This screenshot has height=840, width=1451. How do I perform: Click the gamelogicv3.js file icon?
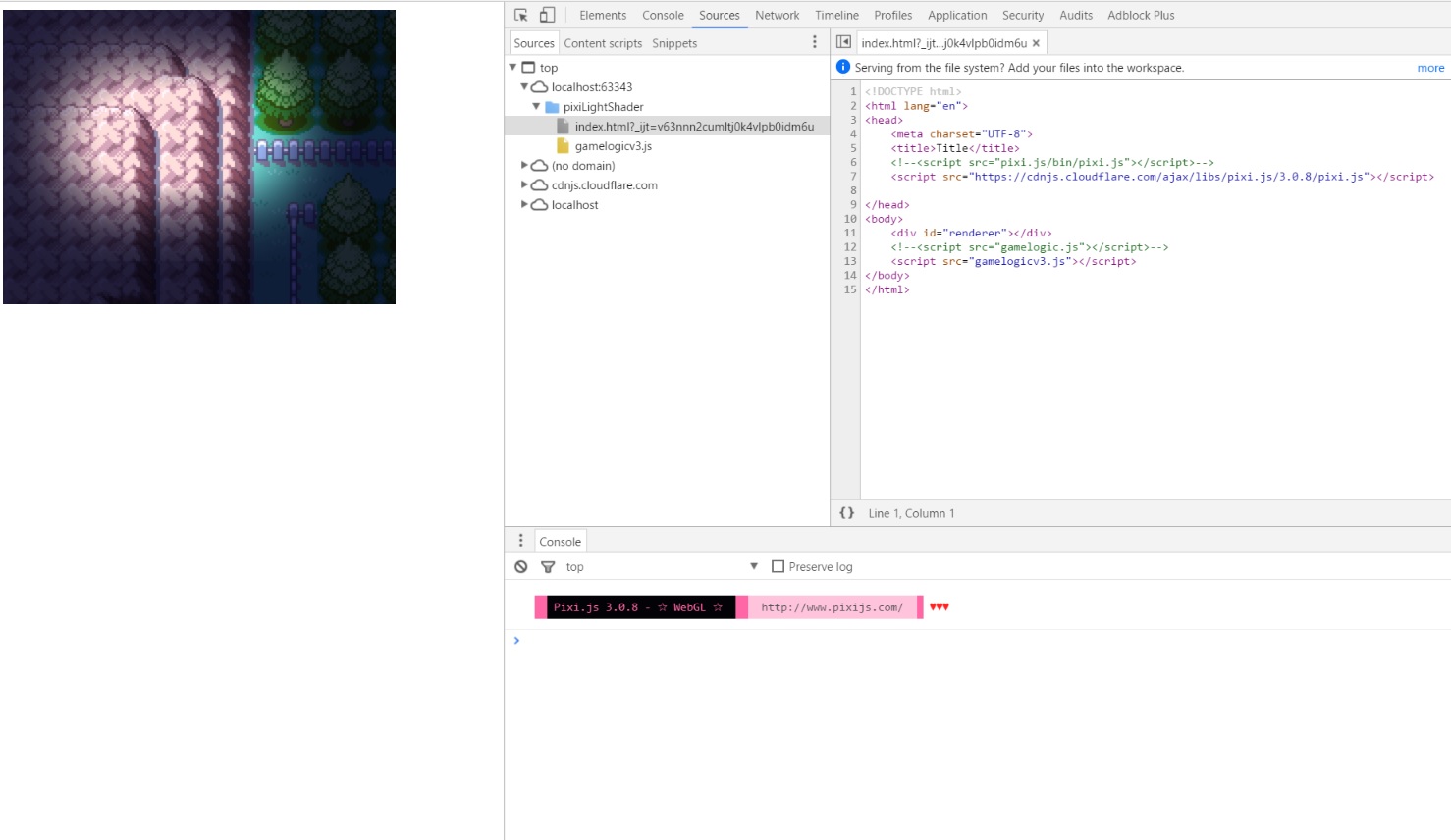(x=563, y=146)
